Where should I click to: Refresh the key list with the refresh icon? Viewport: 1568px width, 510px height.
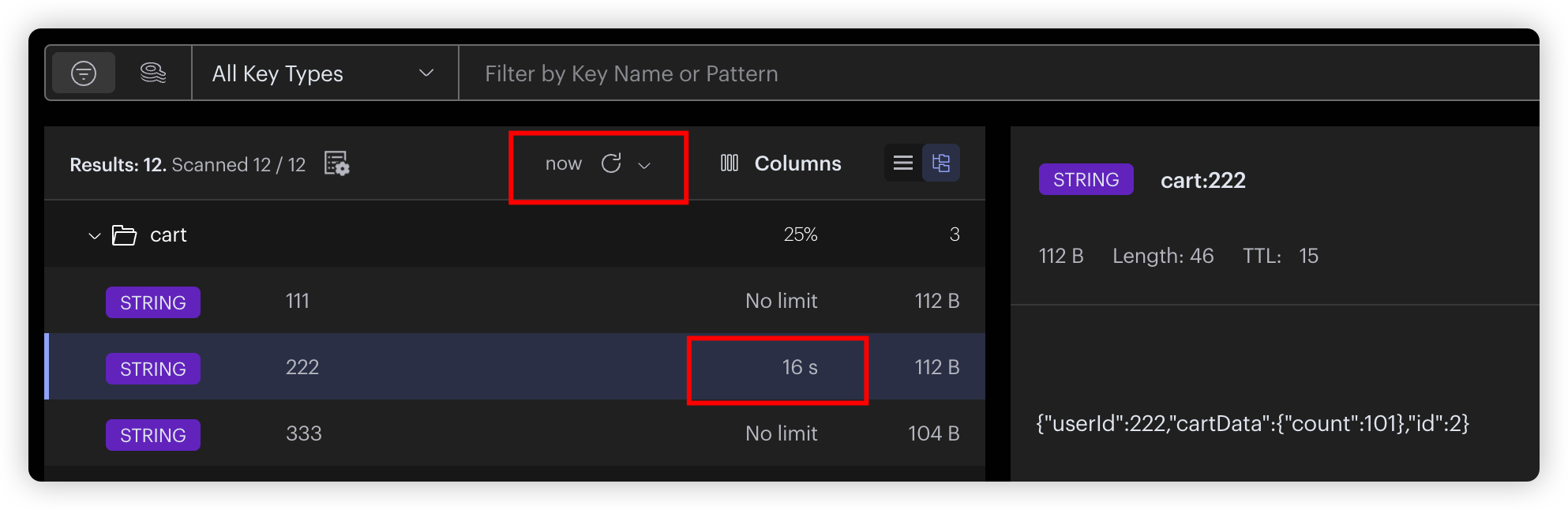[611, 163]
